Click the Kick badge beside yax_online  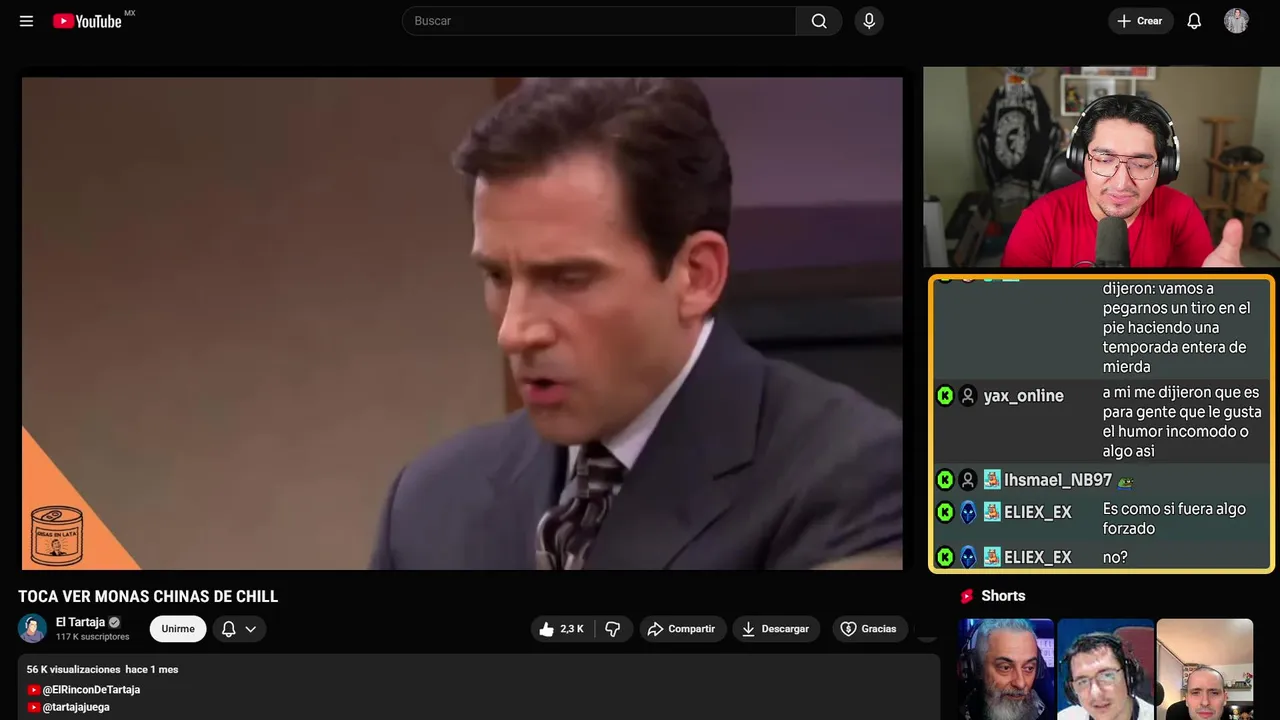[x=945, y=396]
